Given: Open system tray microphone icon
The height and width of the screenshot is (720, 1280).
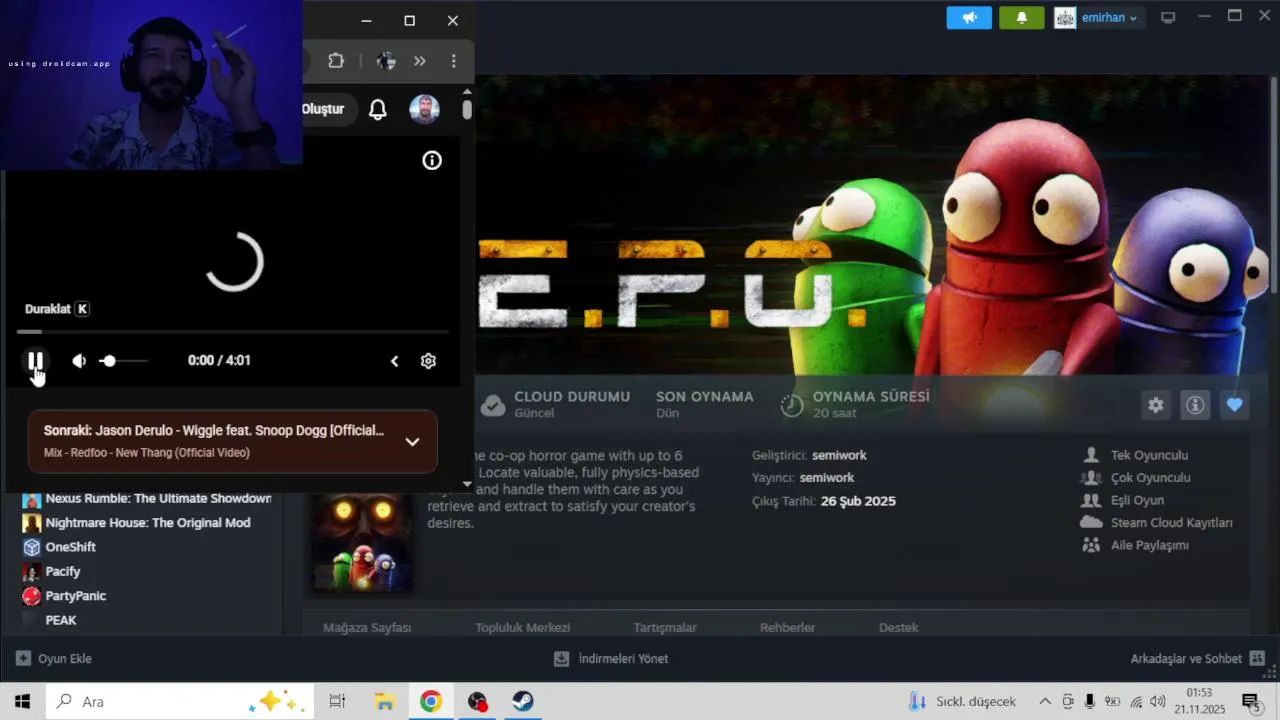Looking at the screenshot, I should tap(1090, 701).
